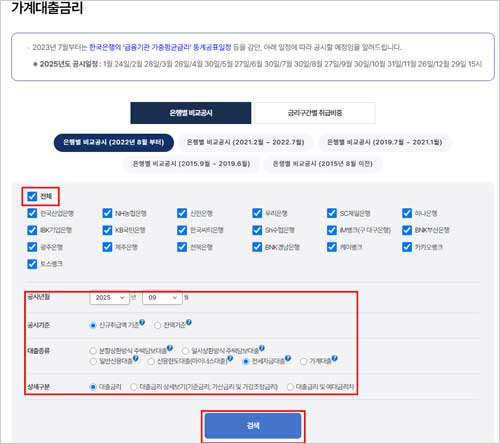The width and height of the screenshot is (500, 444).
Task: Select 대출금리 및 예대금리차 radio option
Action: tap(290, 387)
